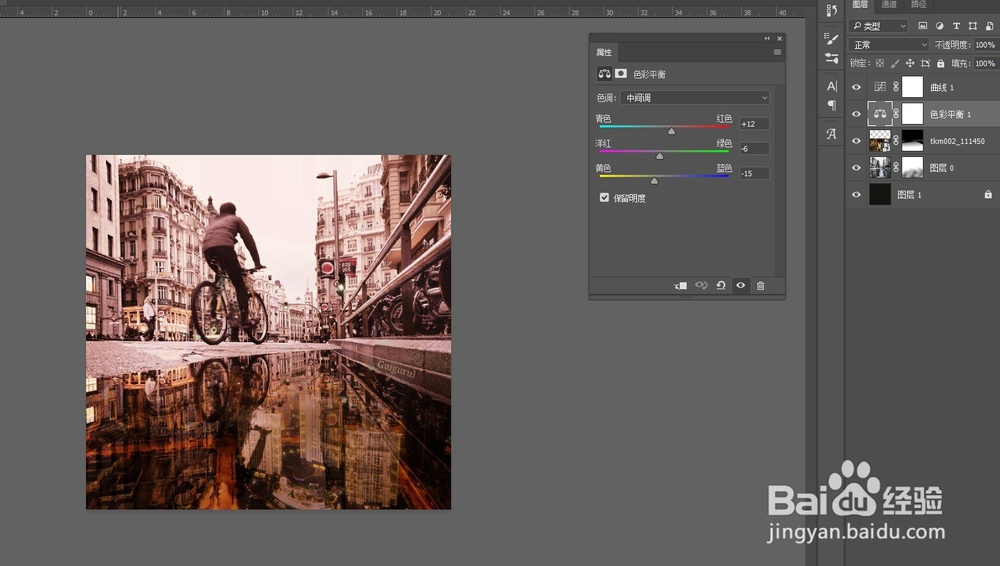This screenshot has height=566, width=1000.
Task: Switch to the 通道 tab
Action: (887, 5)
